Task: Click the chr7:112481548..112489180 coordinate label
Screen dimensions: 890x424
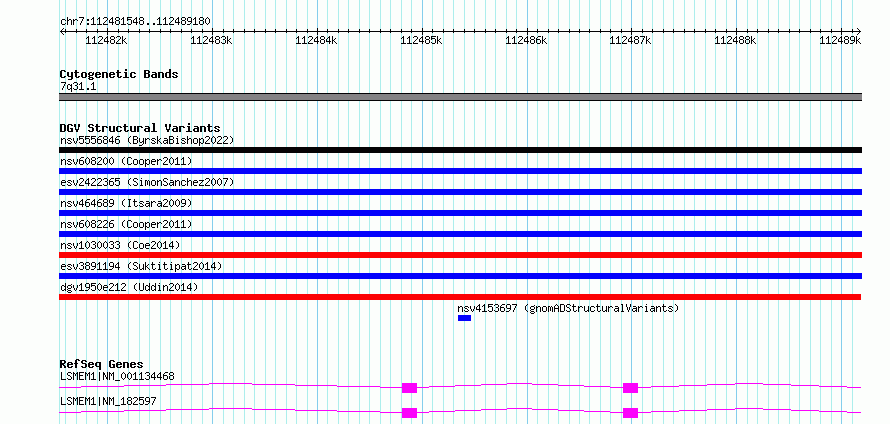Action: (x=135, y=22)
